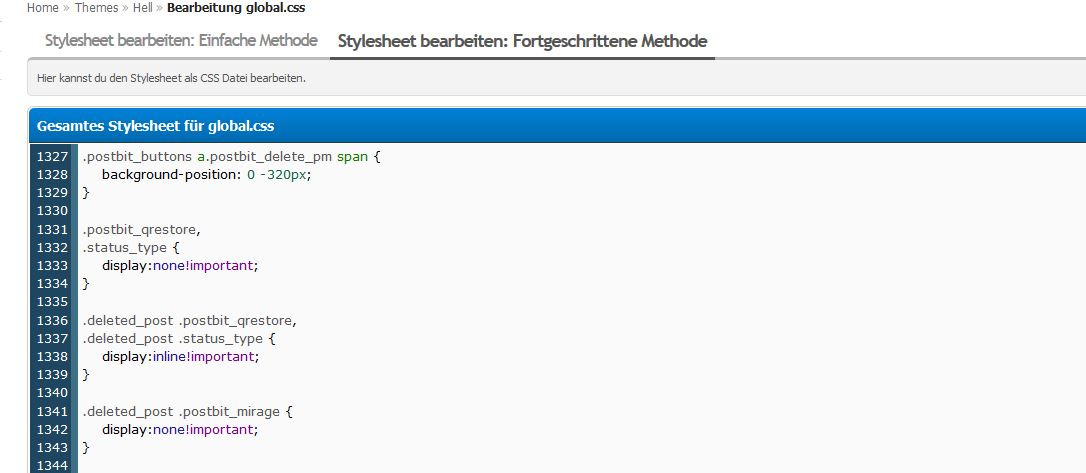Click .deleted_post .postbit_qrestore, on line 1336

pos(189,321)
